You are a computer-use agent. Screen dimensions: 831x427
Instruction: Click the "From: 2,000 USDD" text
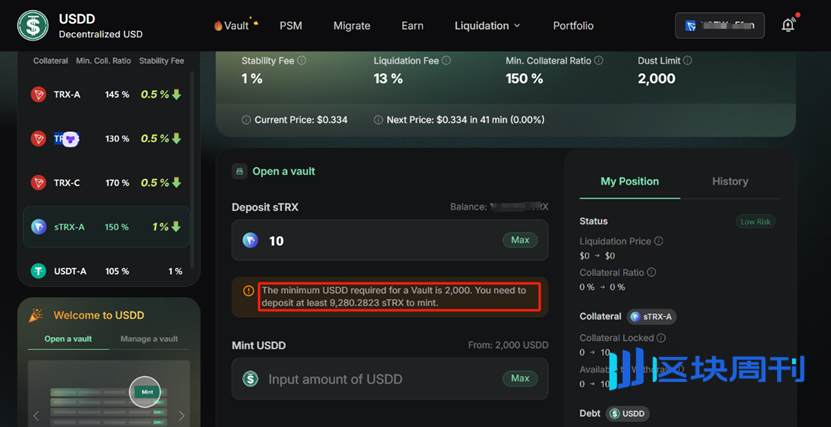tap(508, 345)
